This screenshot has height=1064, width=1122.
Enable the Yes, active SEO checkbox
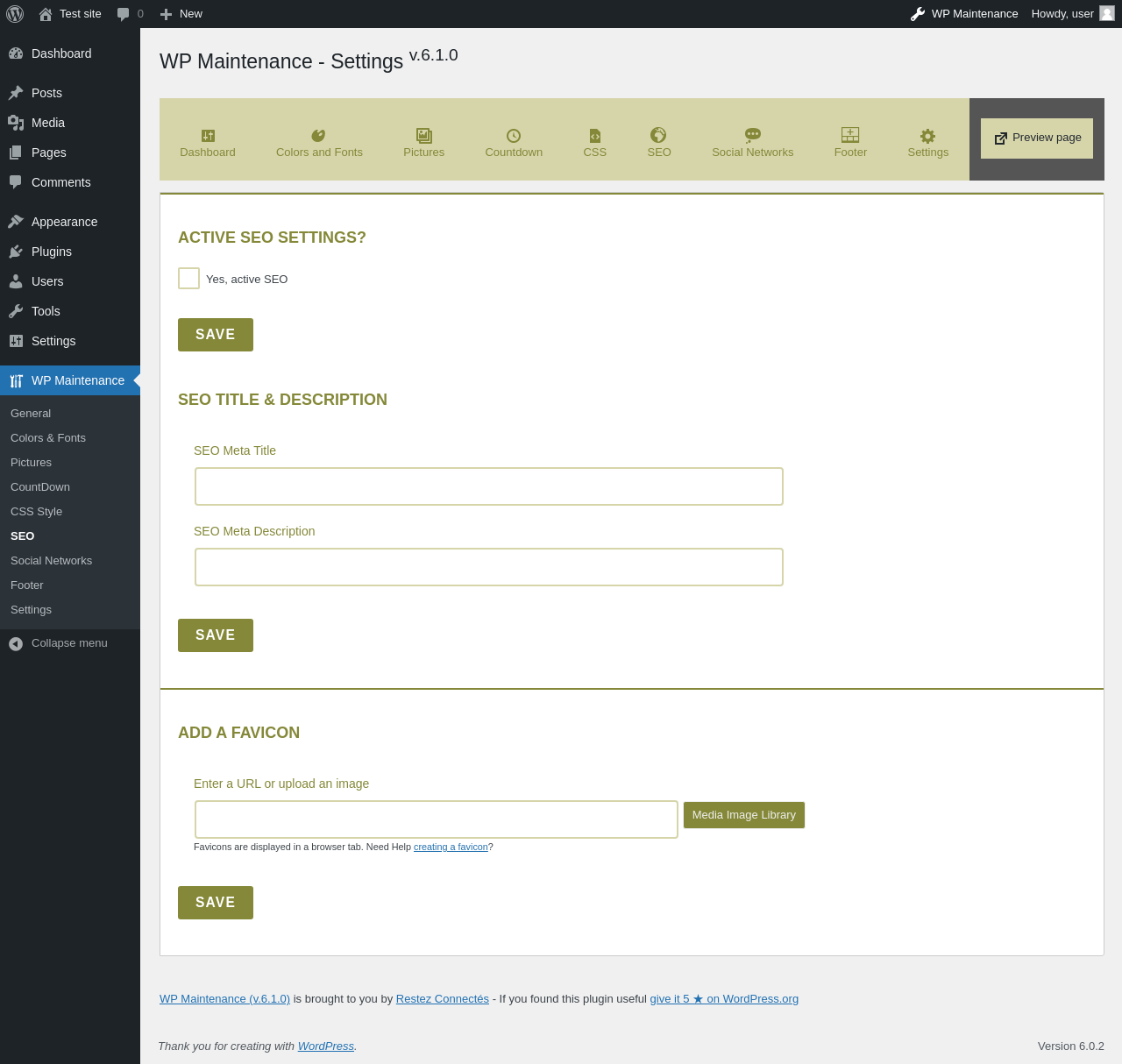(188, 279)
